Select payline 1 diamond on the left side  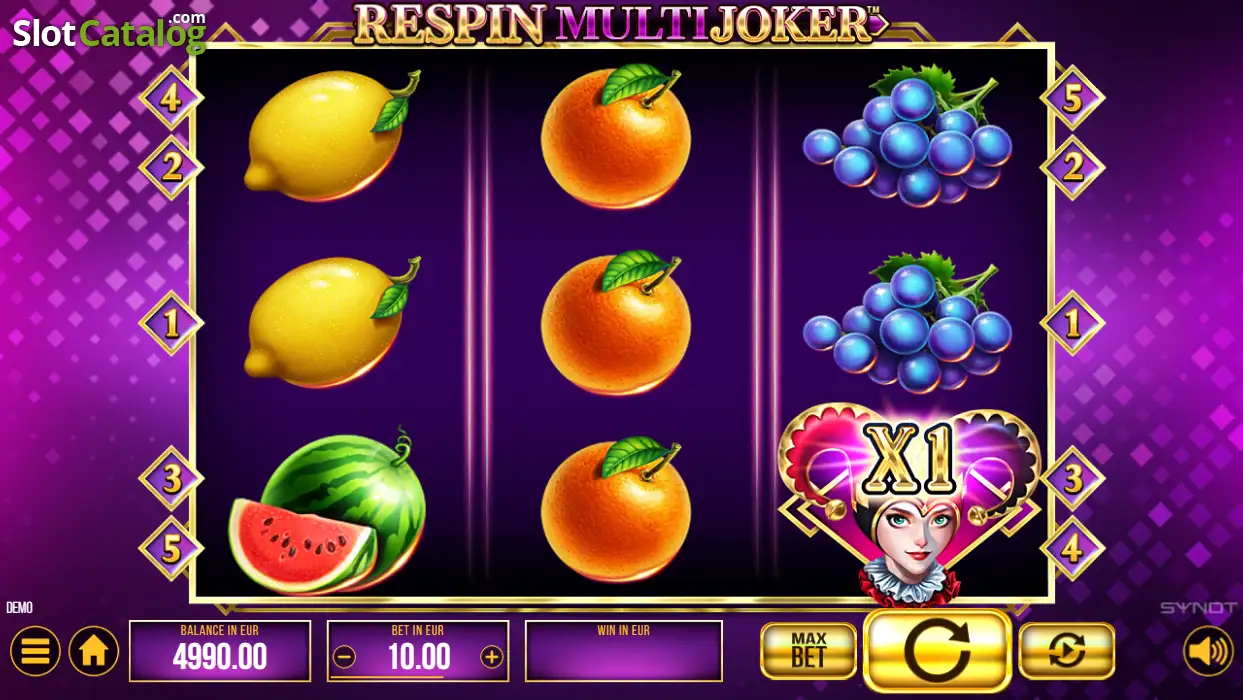click(171, 323)
